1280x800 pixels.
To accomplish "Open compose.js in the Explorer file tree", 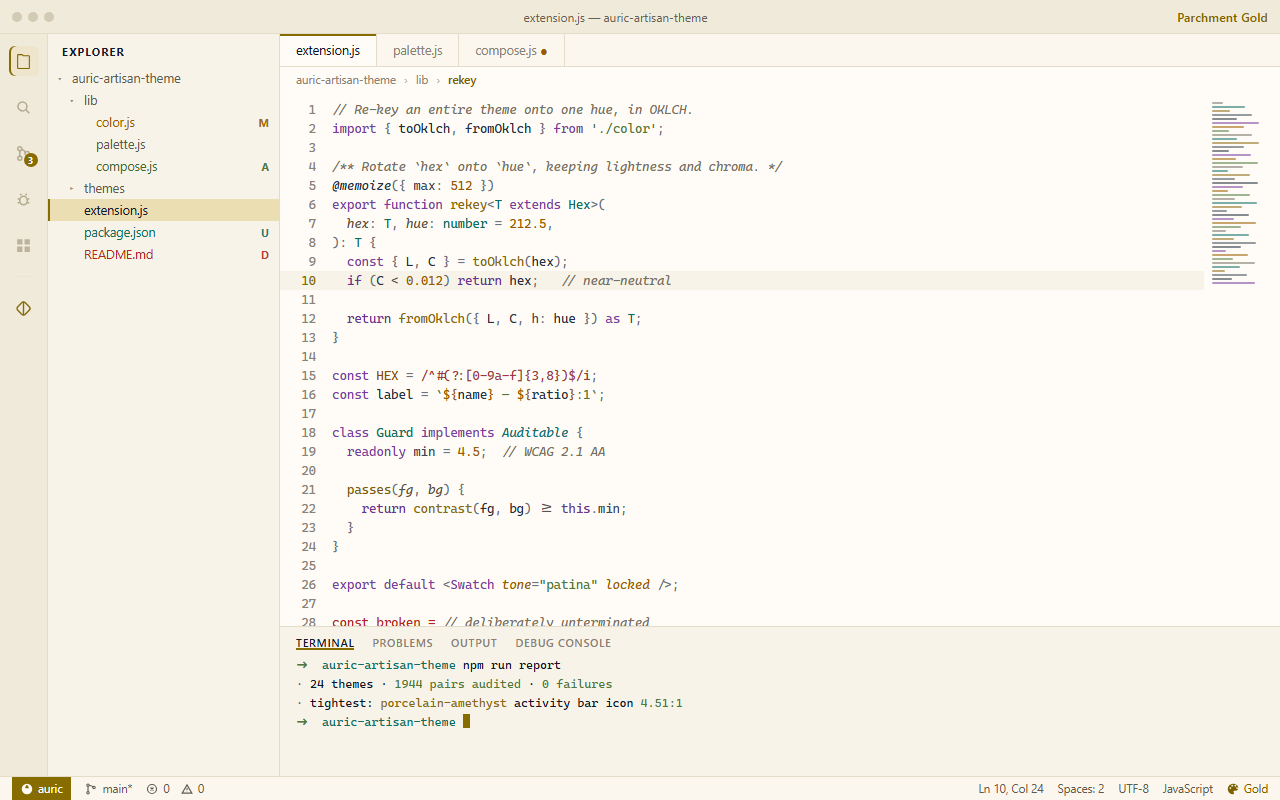I will point(164,166).
